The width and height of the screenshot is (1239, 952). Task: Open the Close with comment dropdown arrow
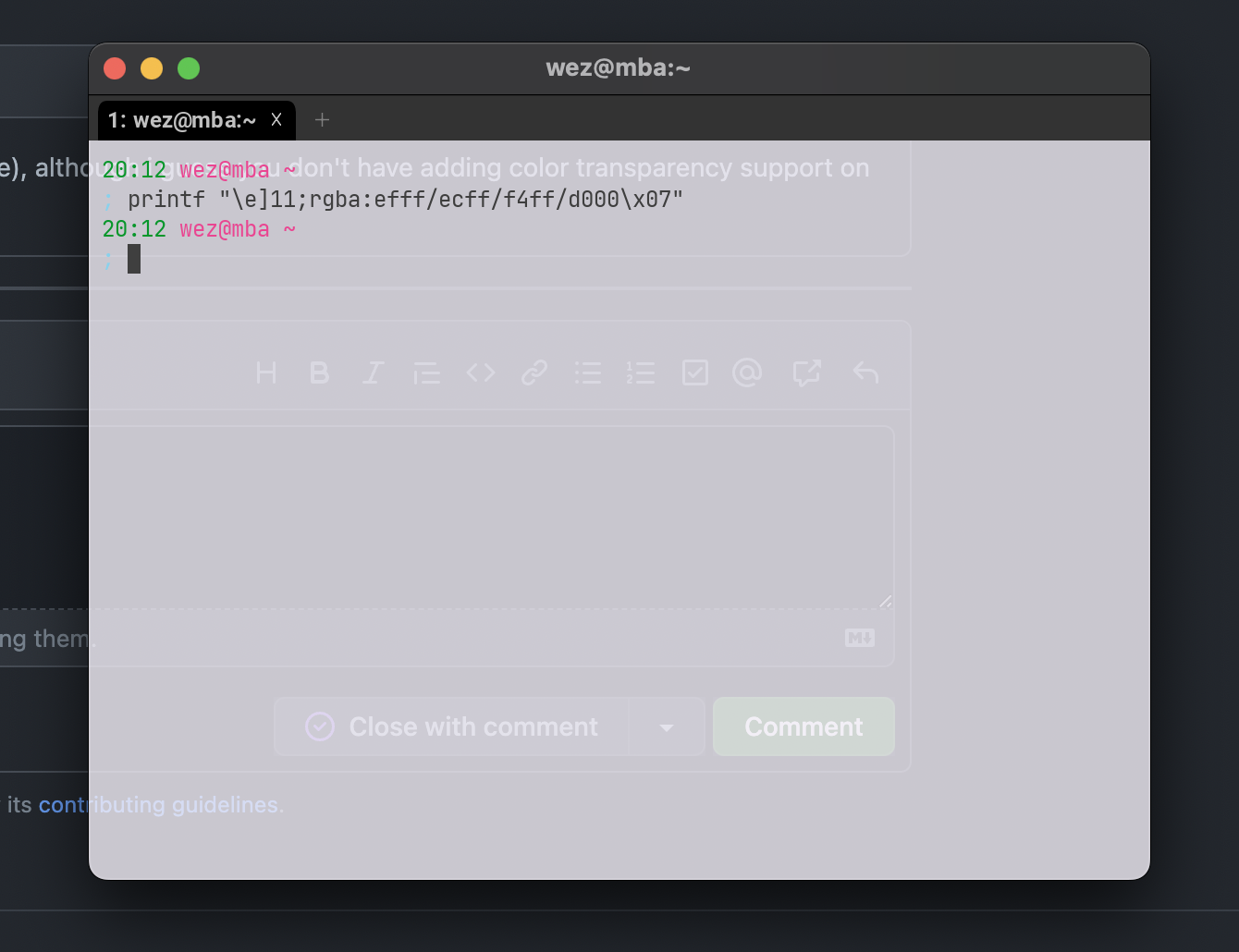pyautogui.click(x=667, y=726)
